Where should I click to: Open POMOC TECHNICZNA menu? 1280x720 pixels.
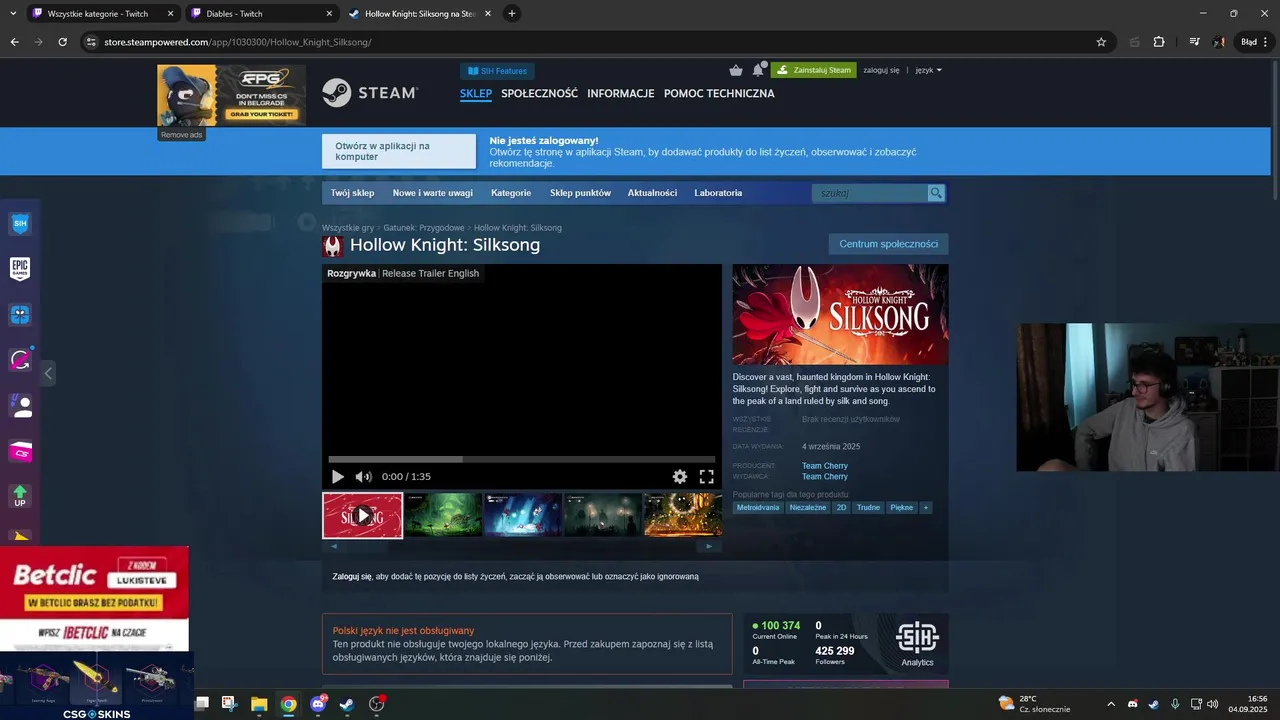pos(719,93)
